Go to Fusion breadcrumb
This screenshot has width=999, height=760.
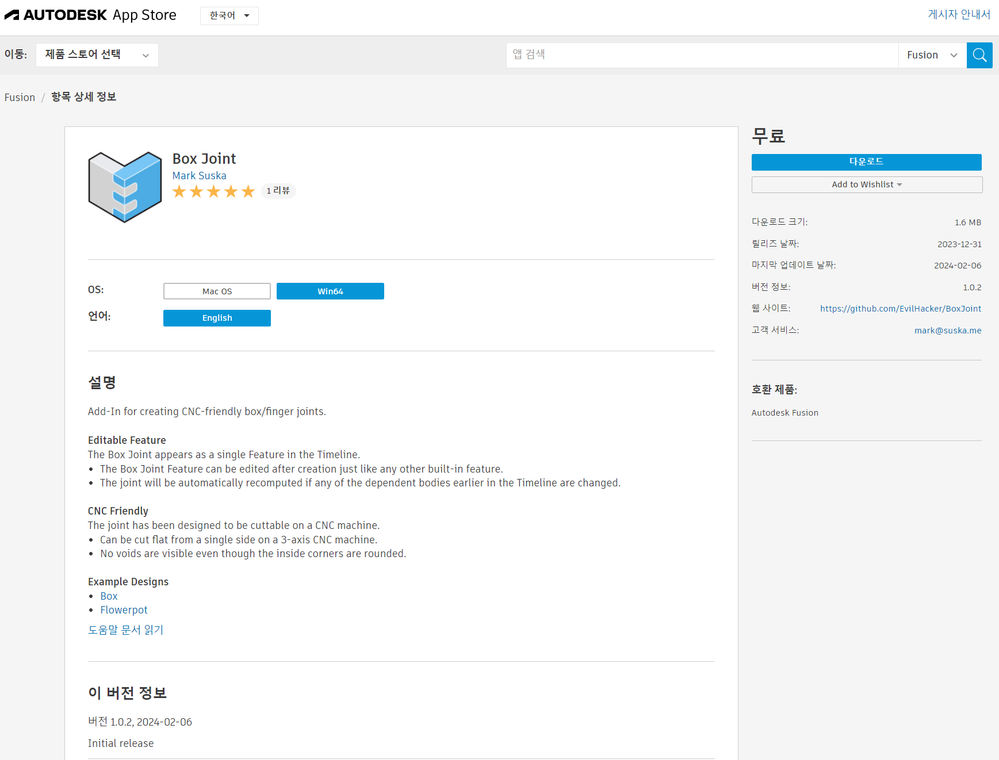coord(20,97)
